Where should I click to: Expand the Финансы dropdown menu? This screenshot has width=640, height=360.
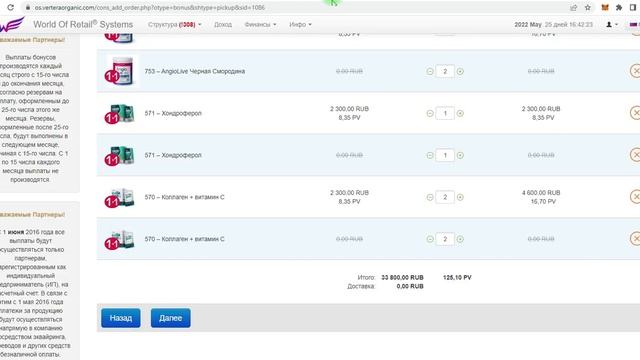tap(260, 24)
